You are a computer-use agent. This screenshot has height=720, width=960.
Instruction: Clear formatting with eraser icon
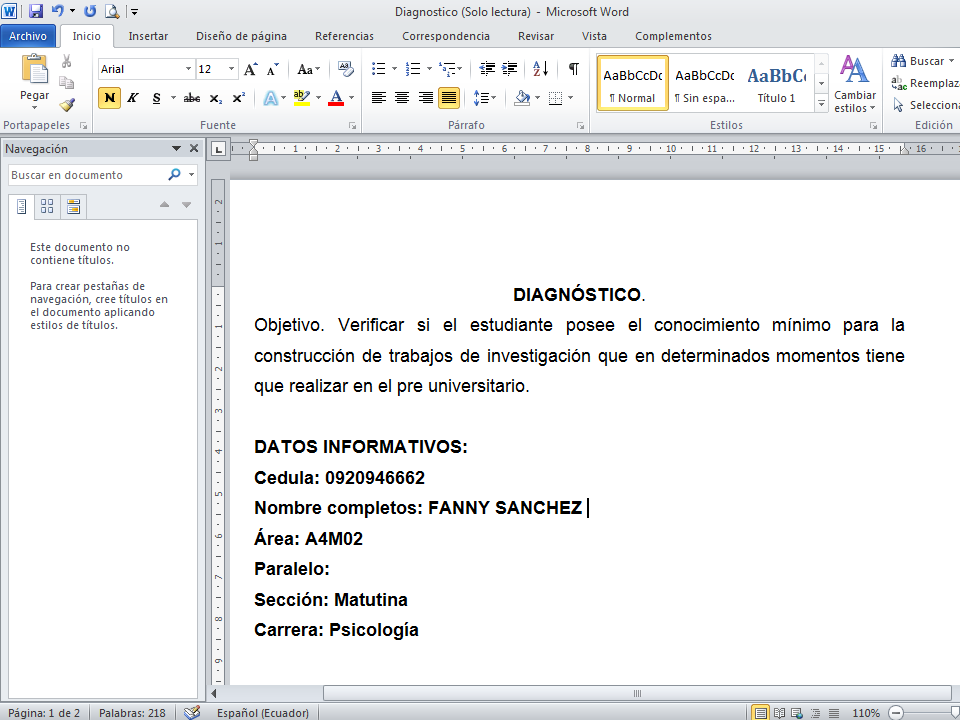[x=346, y=69]
